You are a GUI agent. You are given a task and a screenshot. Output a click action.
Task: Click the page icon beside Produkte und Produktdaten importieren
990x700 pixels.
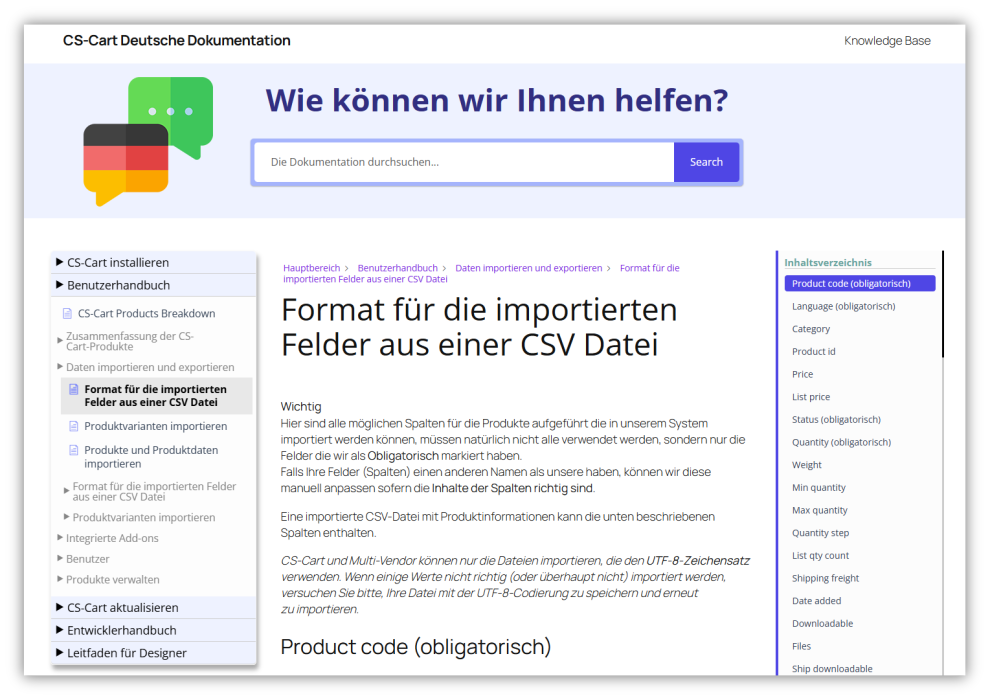[x=73, y=450]
